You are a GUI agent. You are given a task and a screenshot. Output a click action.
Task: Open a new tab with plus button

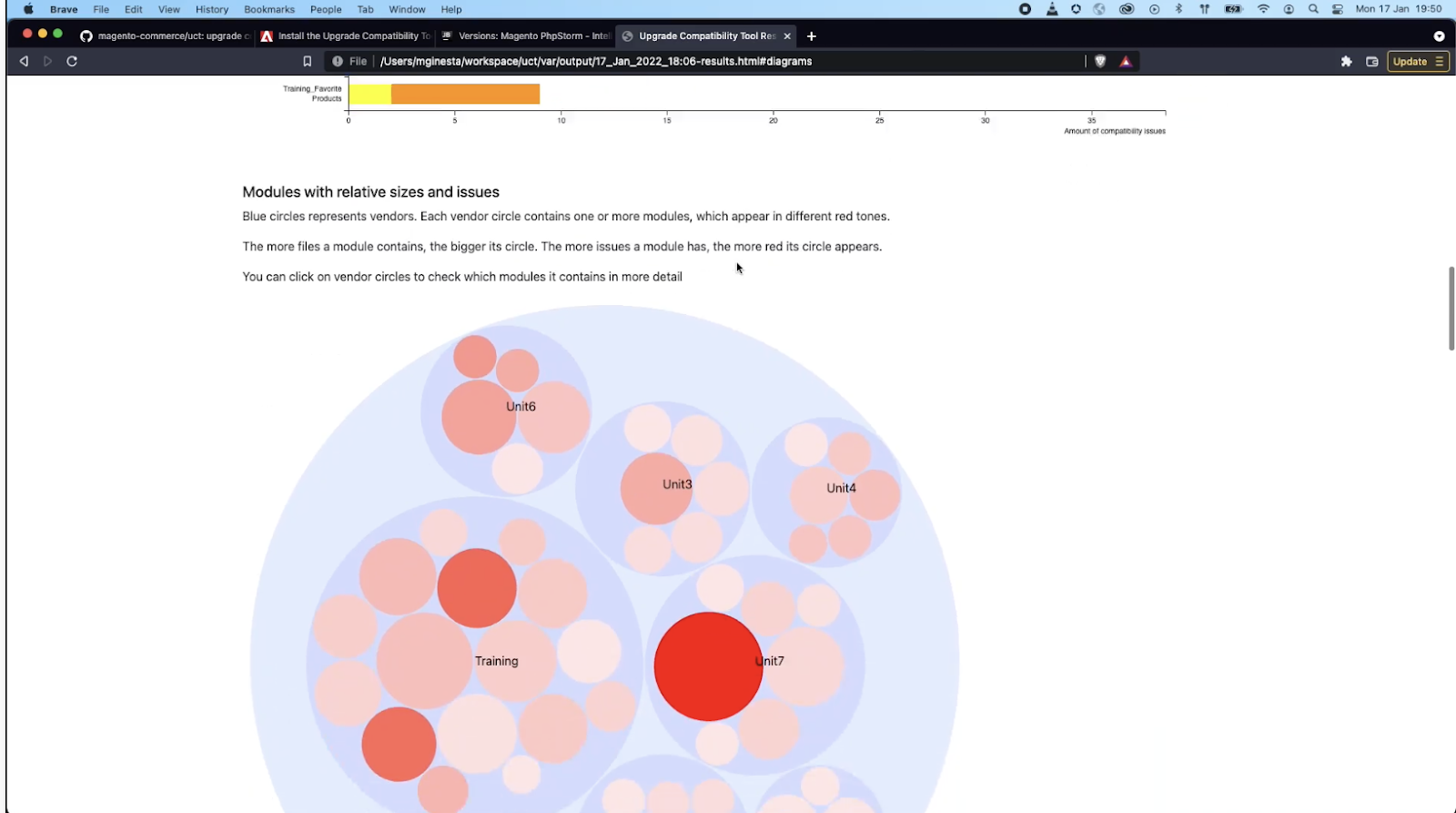pos(812,36)
